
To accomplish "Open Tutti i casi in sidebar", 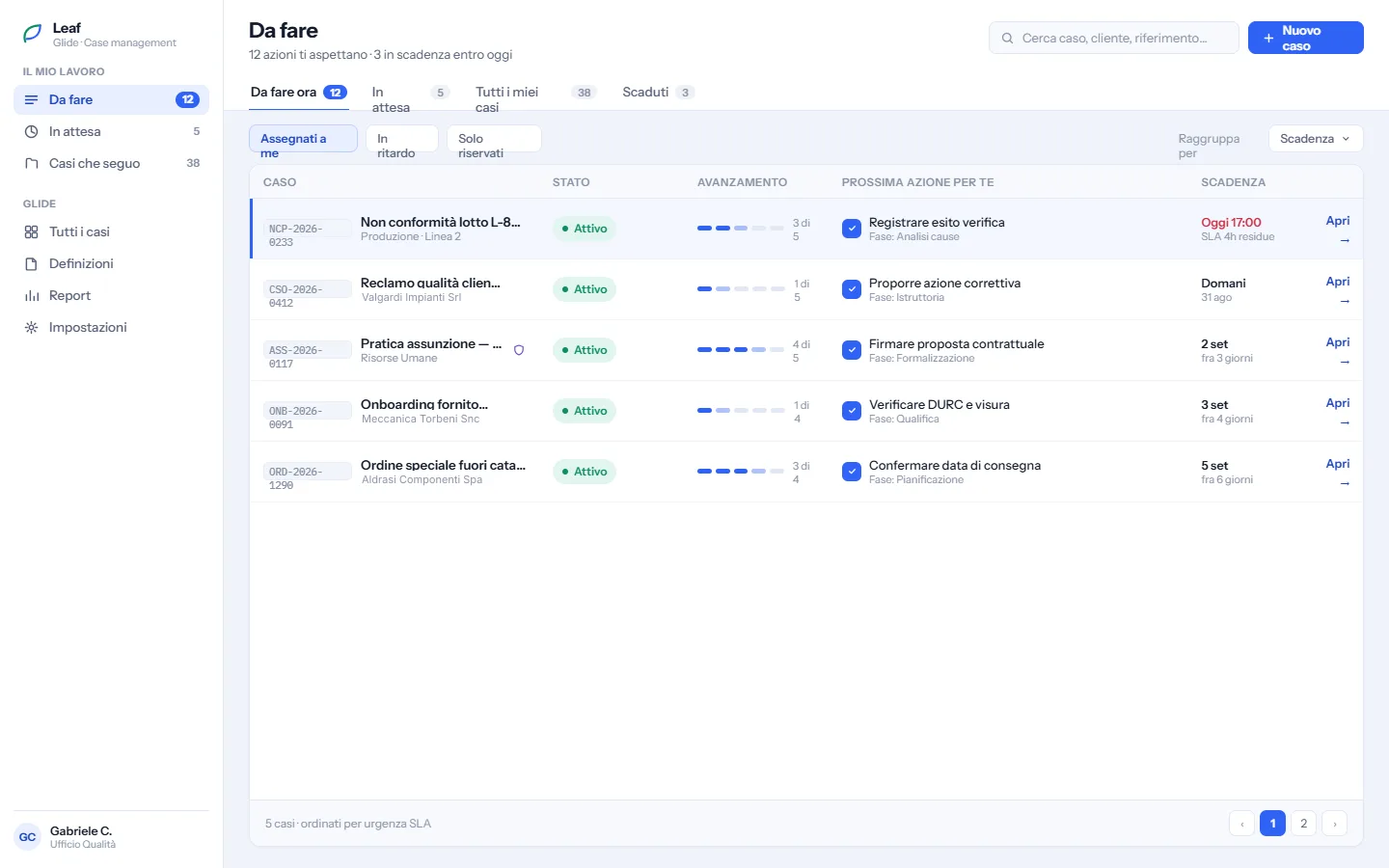I will click(x=111, y=231).
